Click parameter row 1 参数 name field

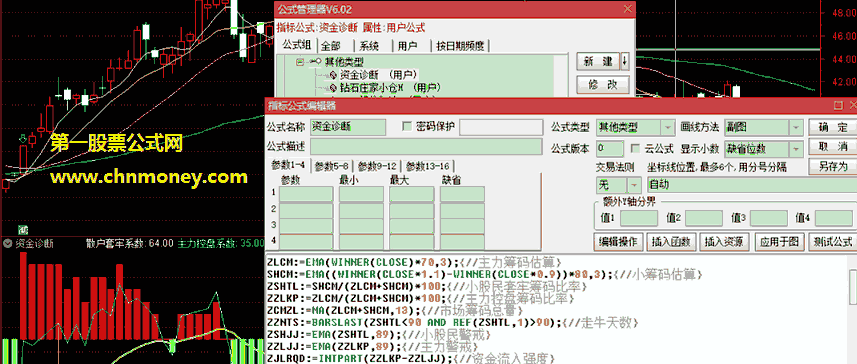coord(306,194)
